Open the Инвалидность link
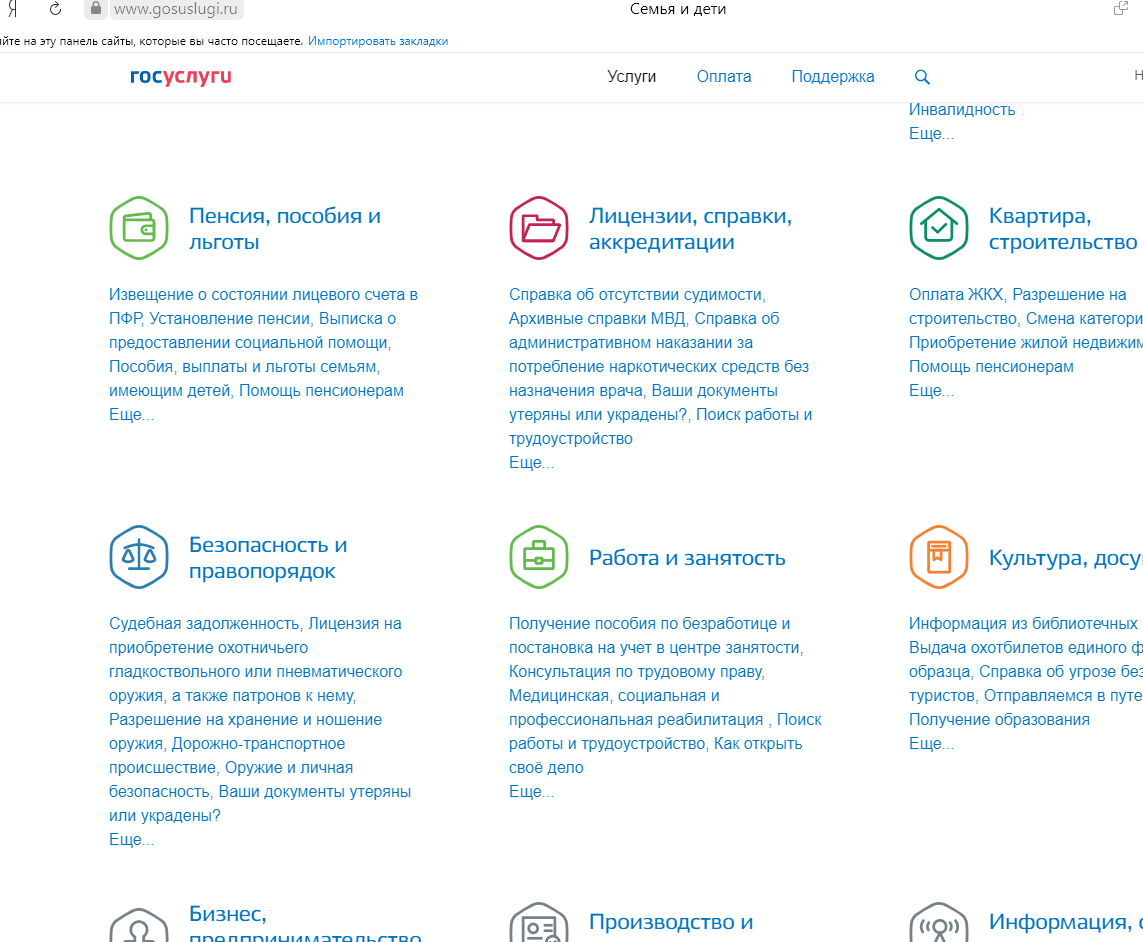1143x942 pixels. coord(961,109)
